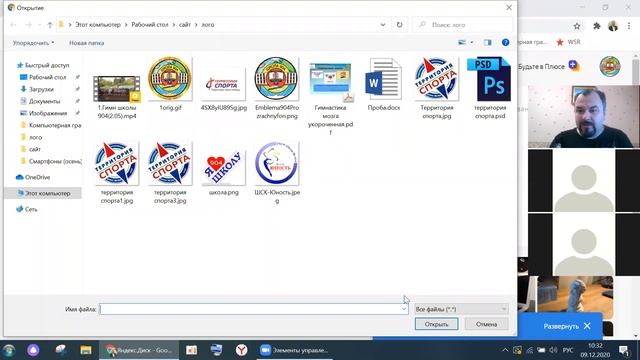Open Сеть in the sidebar

pos(27,209)
